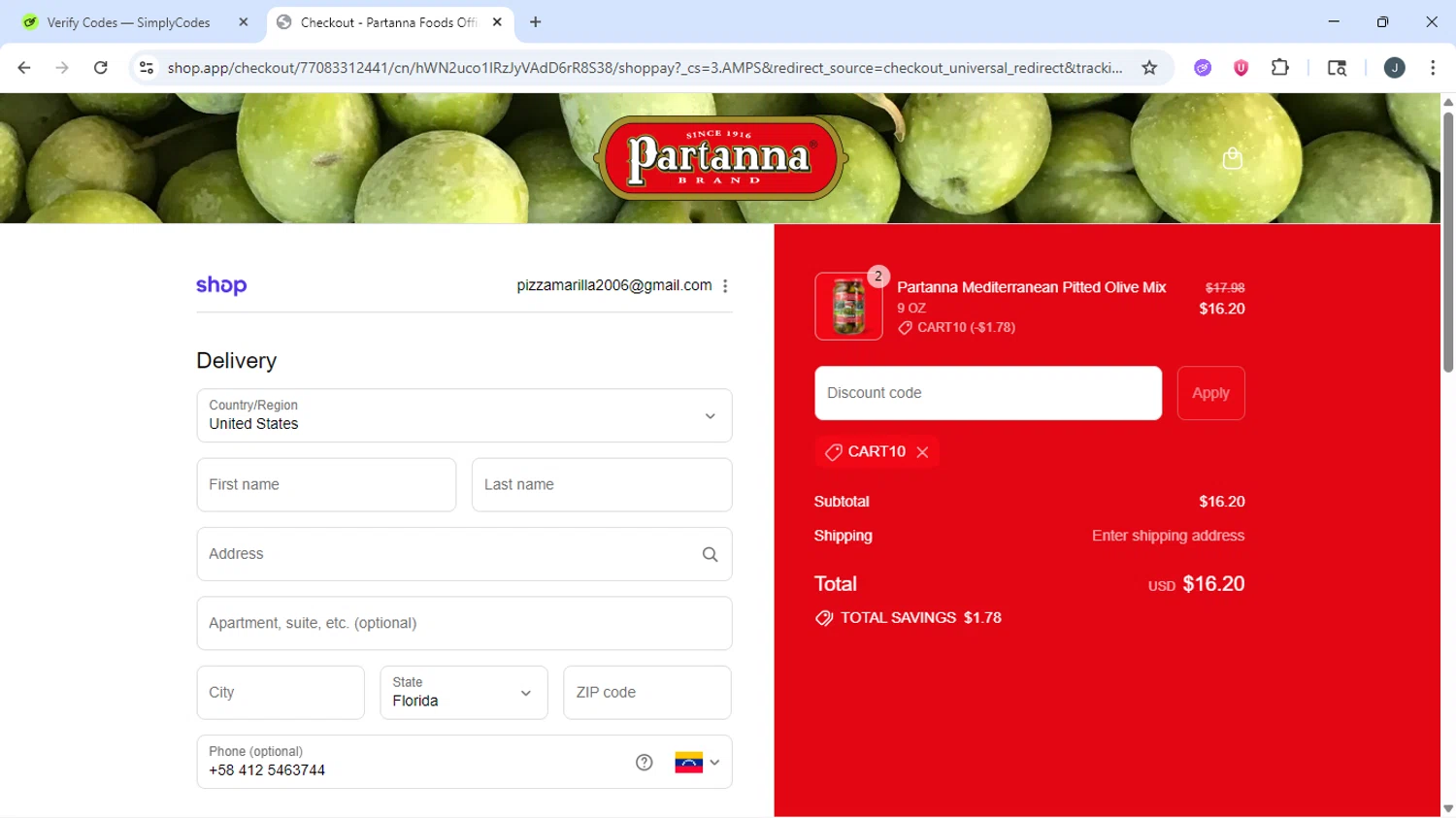Close the Checkout - Partanna Foods tab
The height and width of the screenshot is (818, 1456).
tap(497, 22)
